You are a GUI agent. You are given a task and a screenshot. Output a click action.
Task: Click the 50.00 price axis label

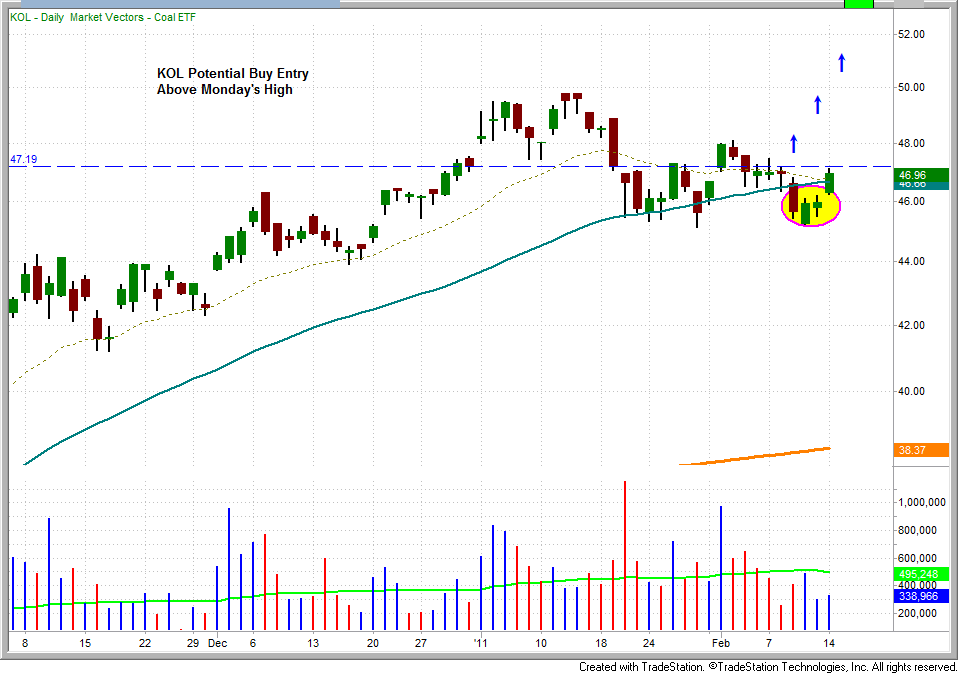(x=911, y=87)
